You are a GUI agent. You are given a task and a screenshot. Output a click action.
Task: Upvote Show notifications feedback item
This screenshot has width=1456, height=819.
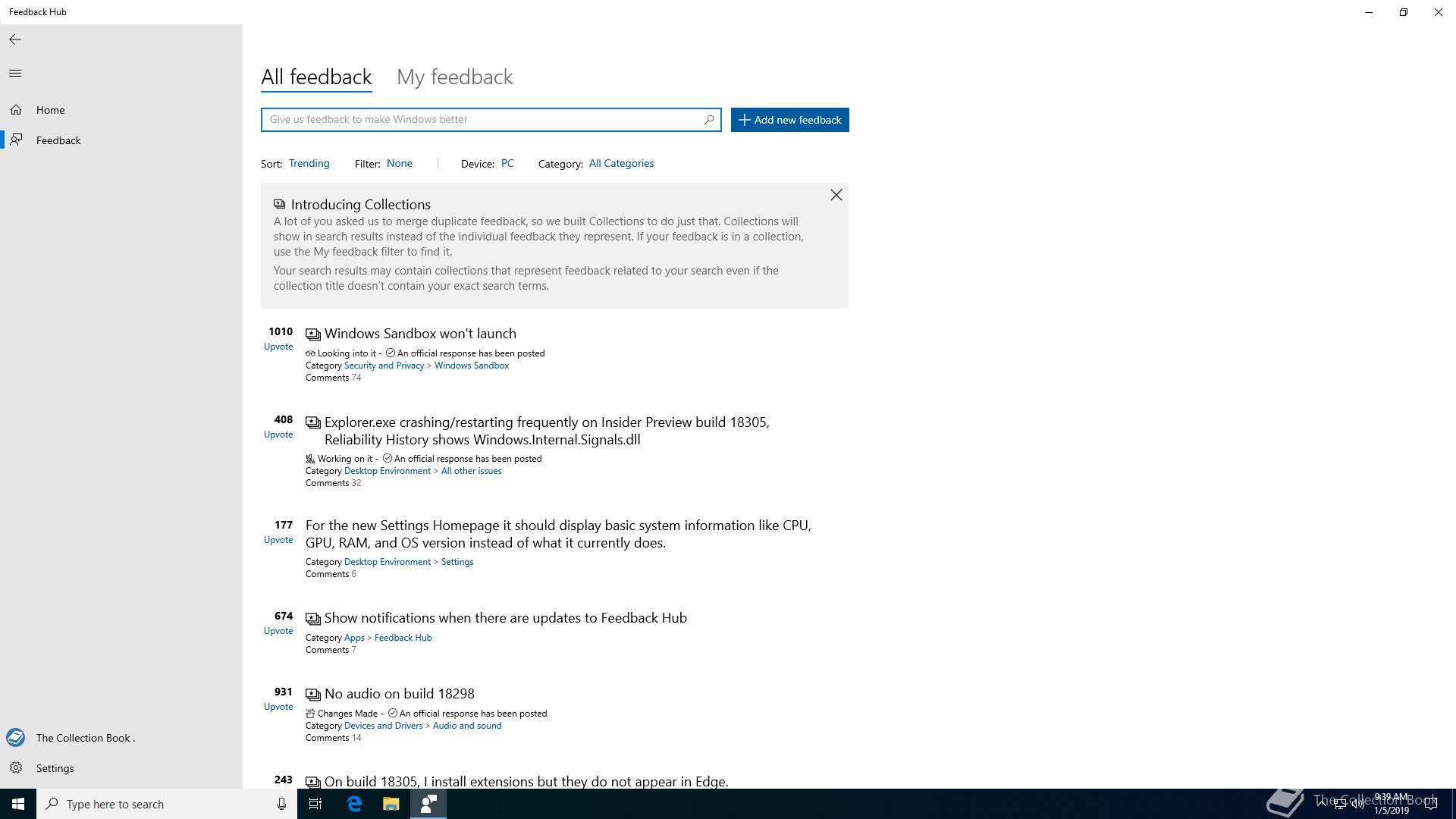point(278,631)
